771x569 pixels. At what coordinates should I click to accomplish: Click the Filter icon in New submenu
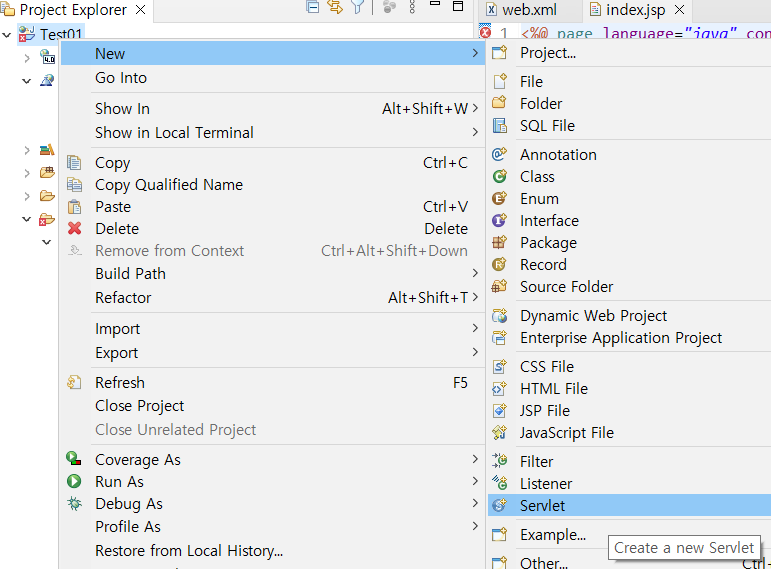(500, 461)
